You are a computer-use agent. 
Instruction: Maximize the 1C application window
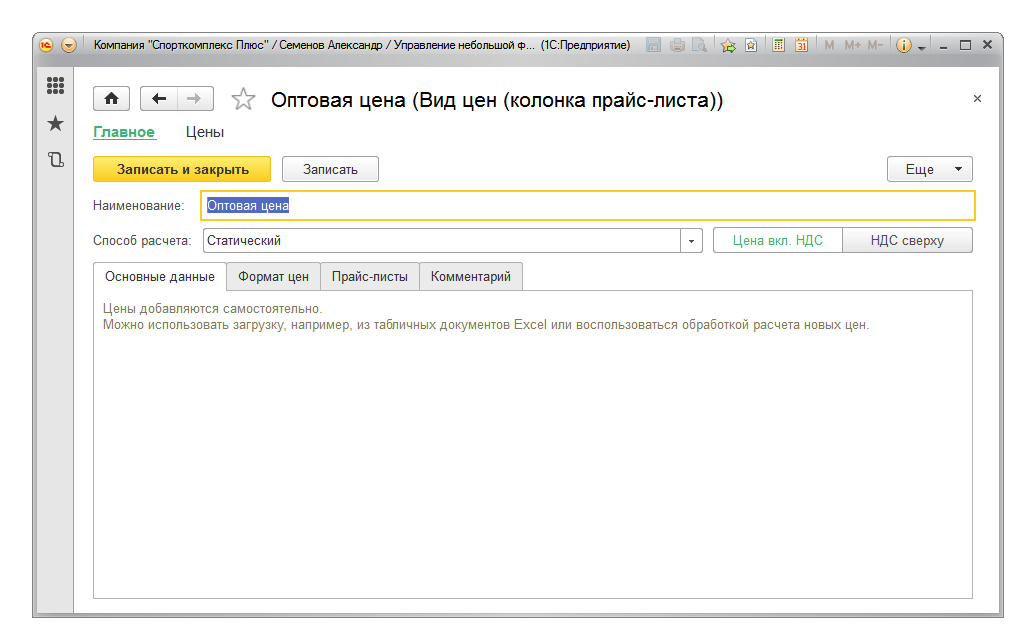point(965,45)
